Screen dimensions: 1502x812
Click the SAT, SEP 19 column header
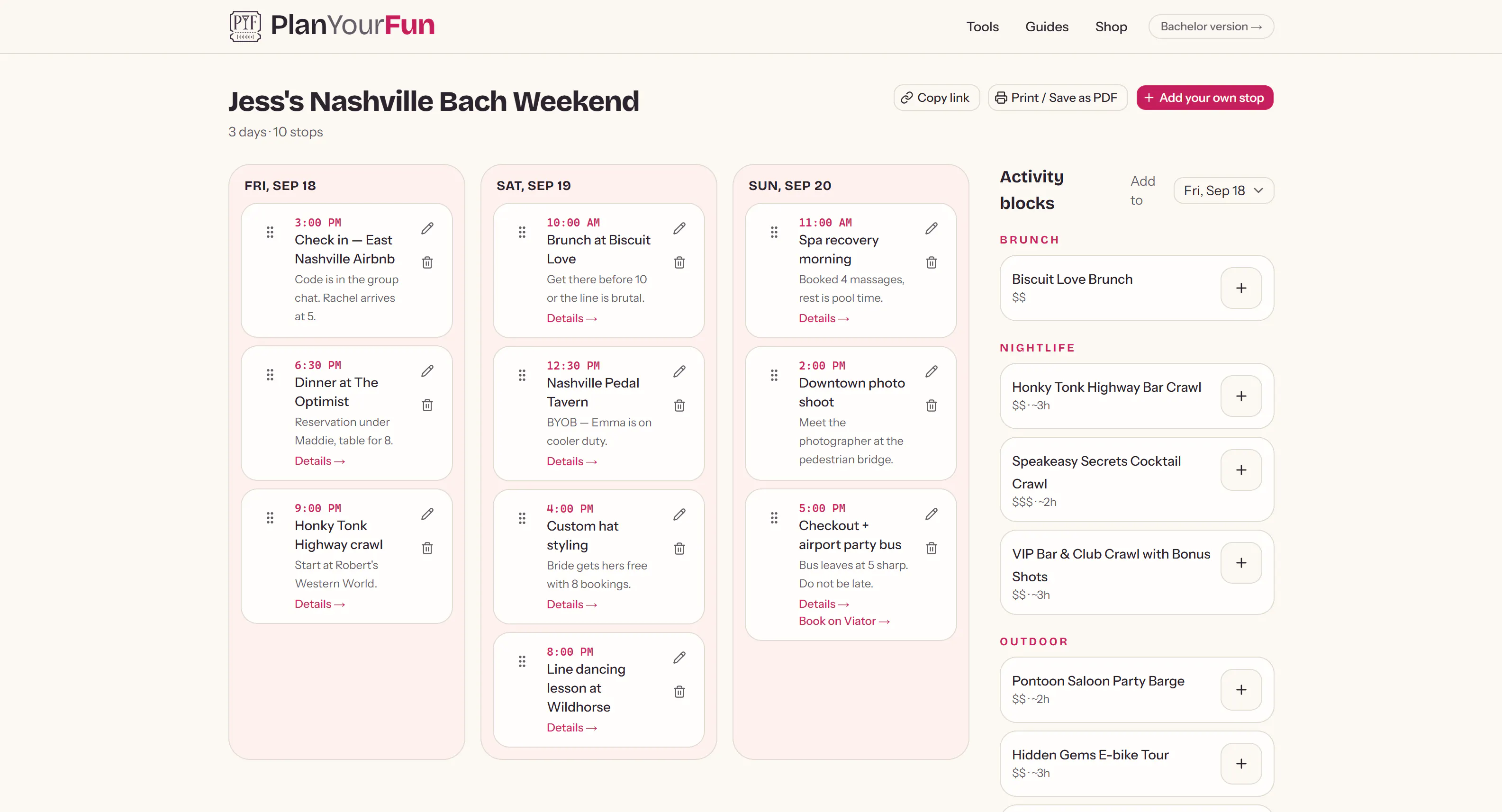tap(534, 185)
